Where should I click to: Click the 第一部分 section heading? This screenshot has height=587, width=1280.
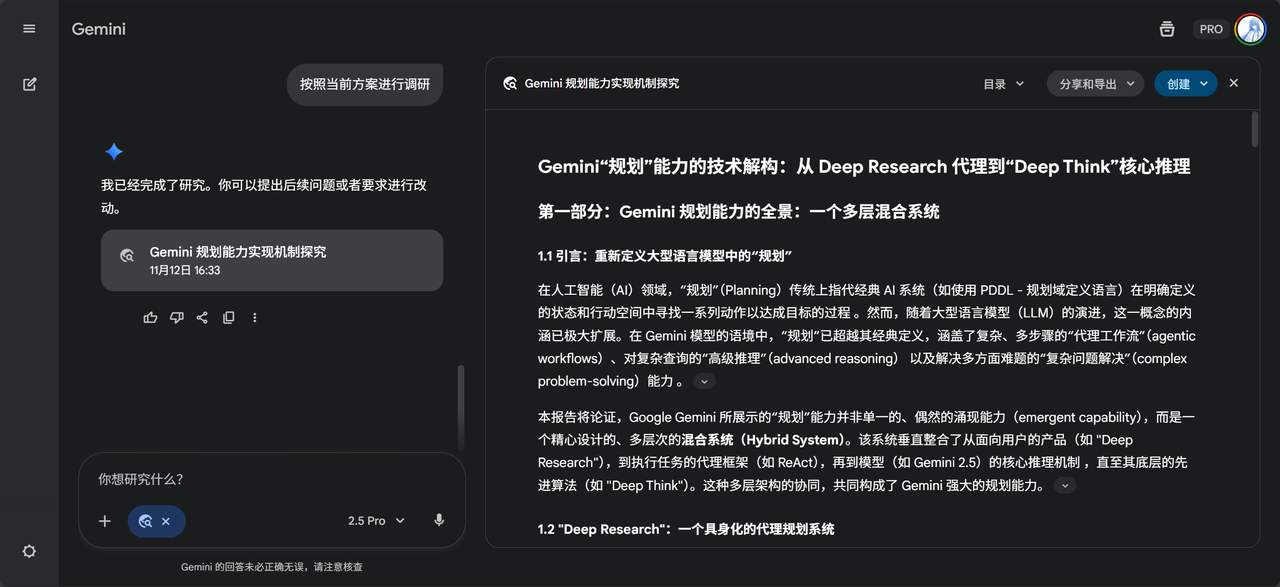pos(739,211)
